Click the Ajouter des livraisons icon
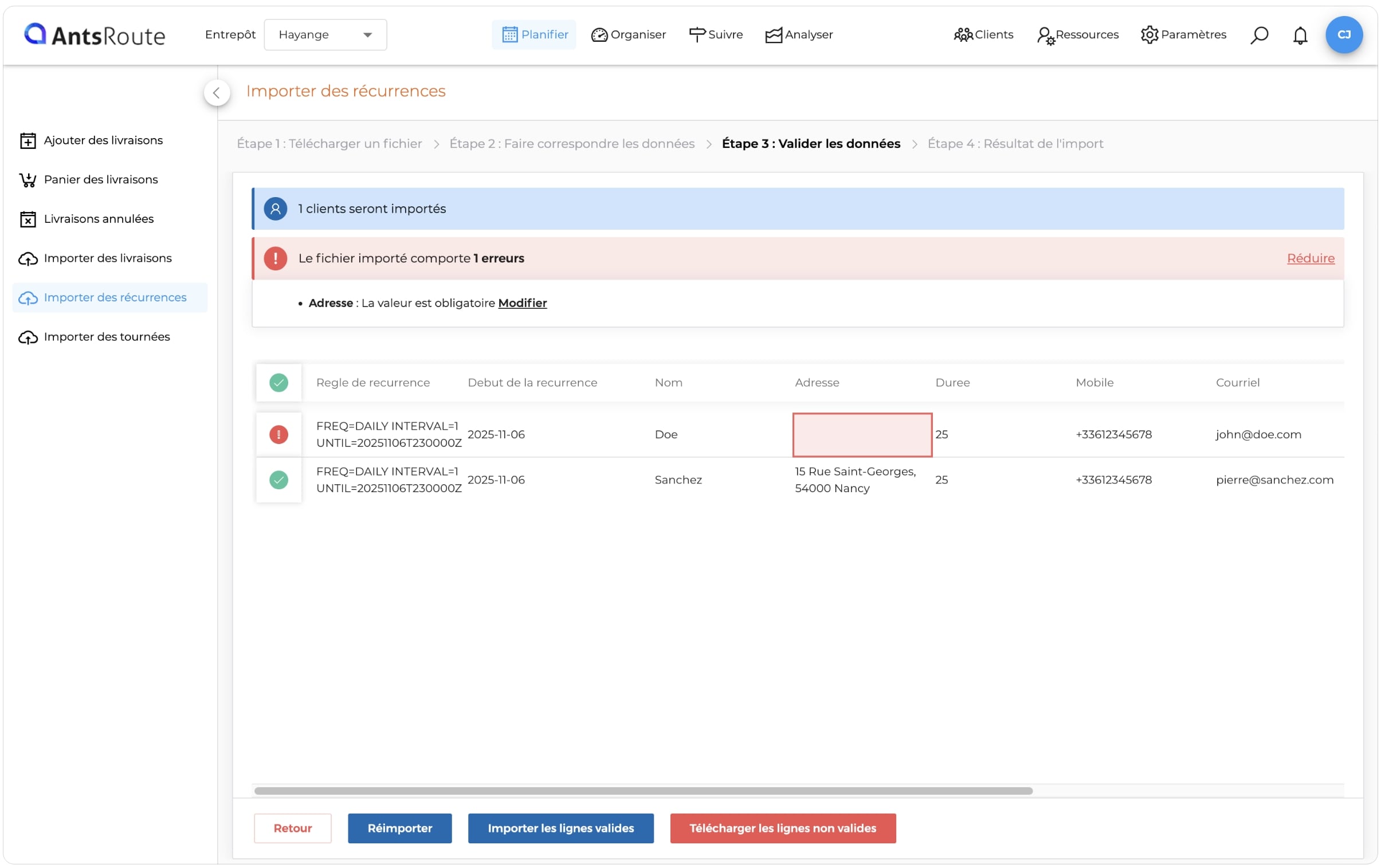 coord(28,140)
